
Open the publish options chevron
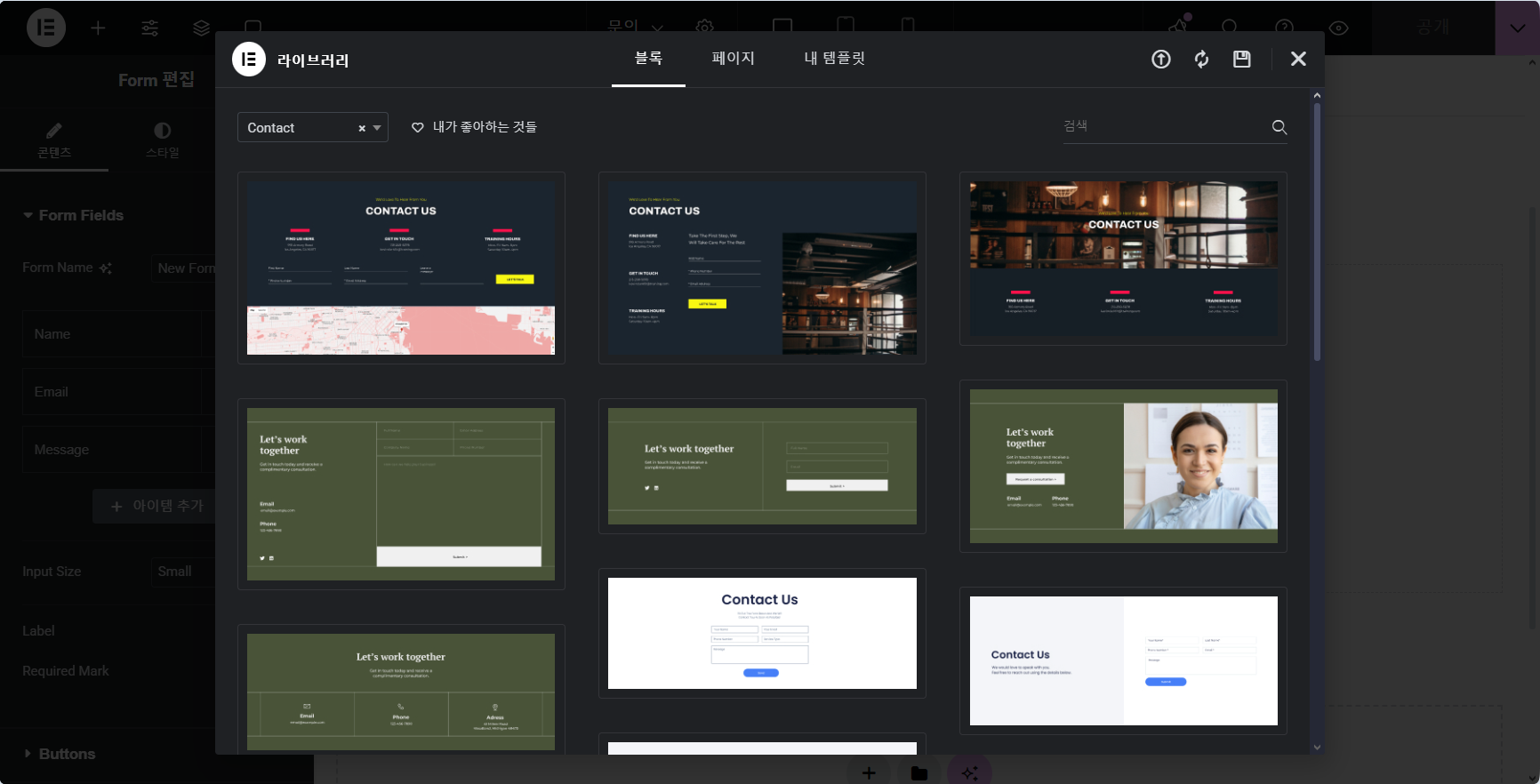(x=1517, y=28)
